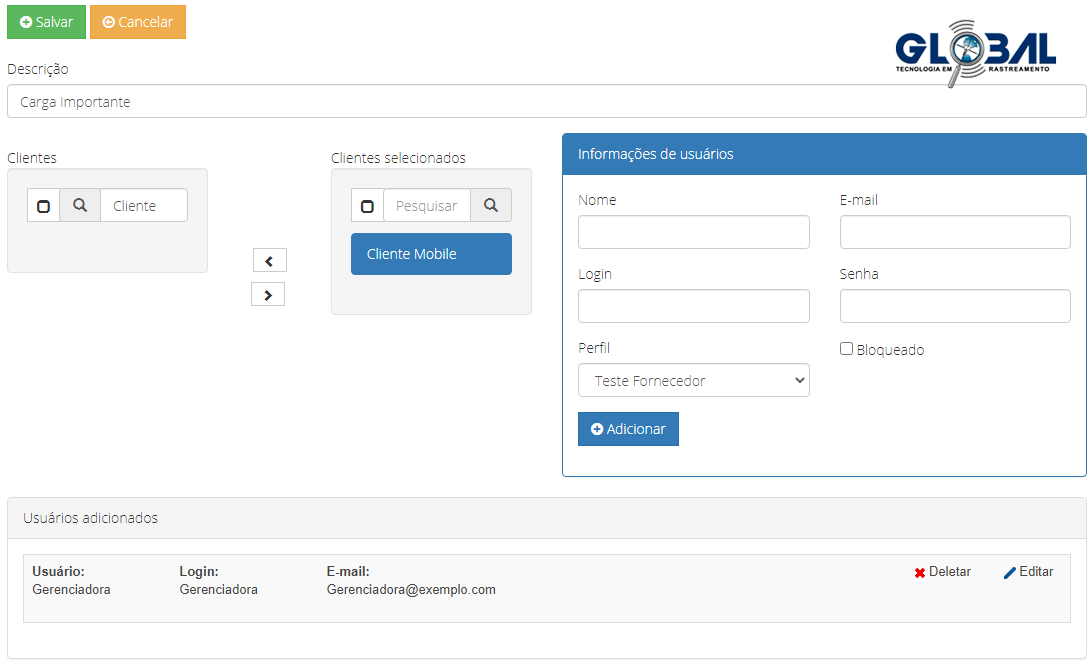
Task: Click the Login input field
Action: (x=693, y=306)
